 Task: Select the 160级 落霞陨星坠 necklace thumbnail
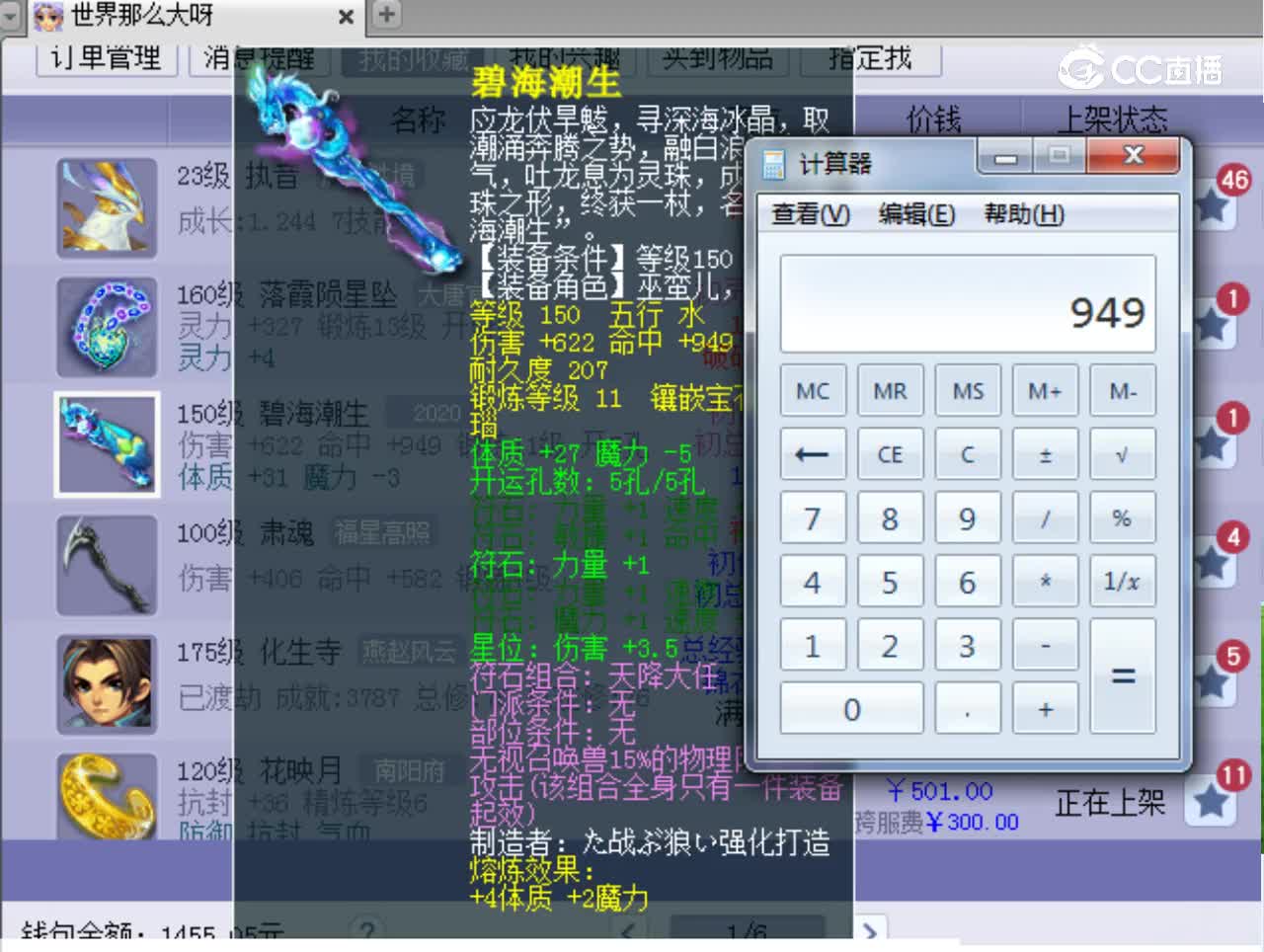tap(107, 327)
